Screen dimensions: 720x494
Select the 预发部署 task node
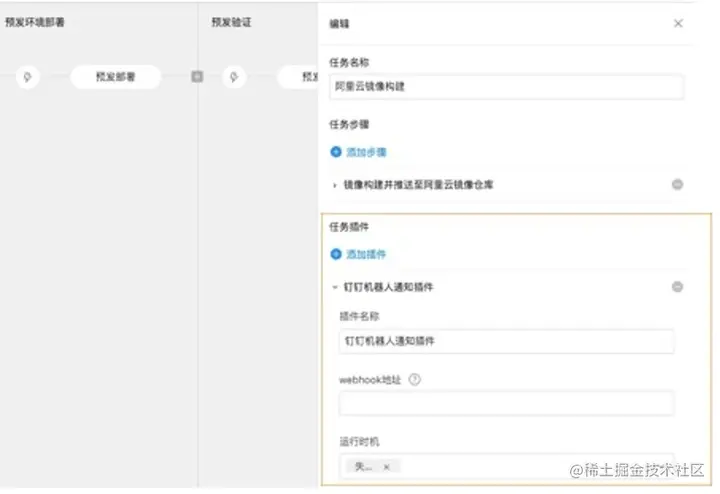click(115, 77)
